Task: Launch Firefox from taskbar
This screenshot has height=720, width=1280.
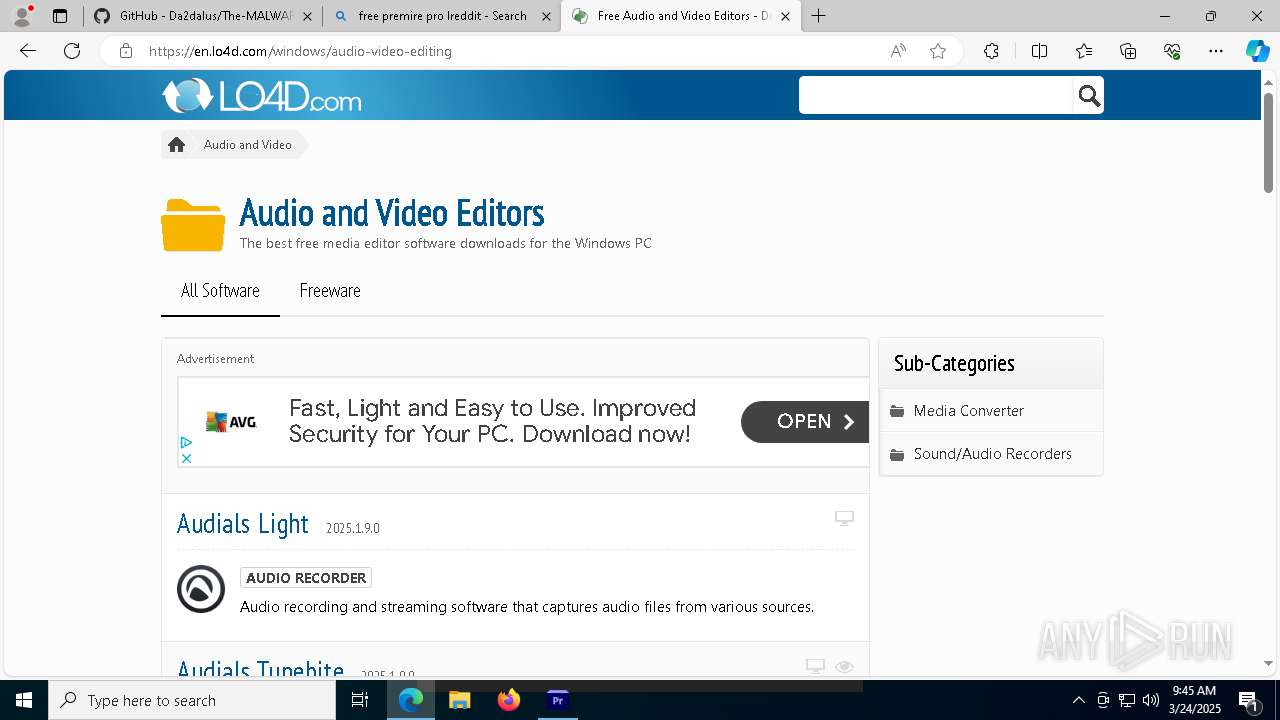Action: pos(509,700)
